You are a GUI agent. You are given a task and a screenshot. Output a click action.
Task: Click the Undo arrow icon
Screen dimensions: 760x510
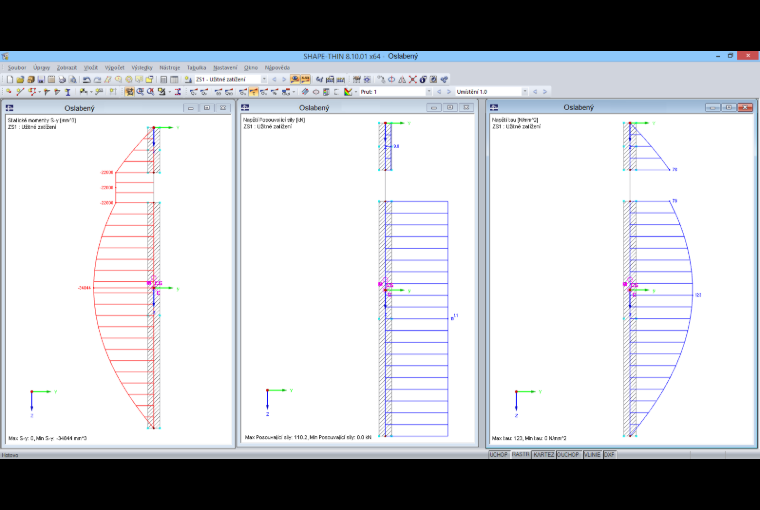86,79
